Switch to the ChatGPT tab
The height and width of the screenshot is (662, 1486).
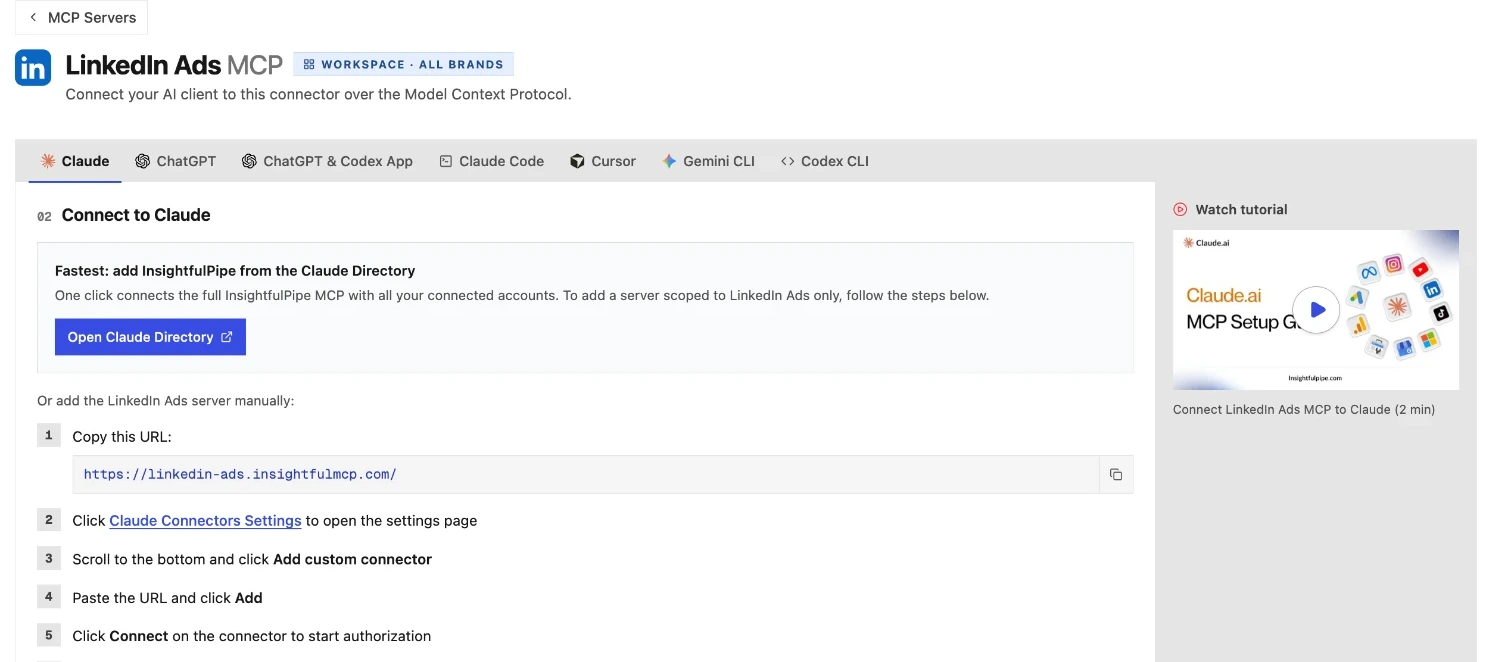[x=176, y=161]
